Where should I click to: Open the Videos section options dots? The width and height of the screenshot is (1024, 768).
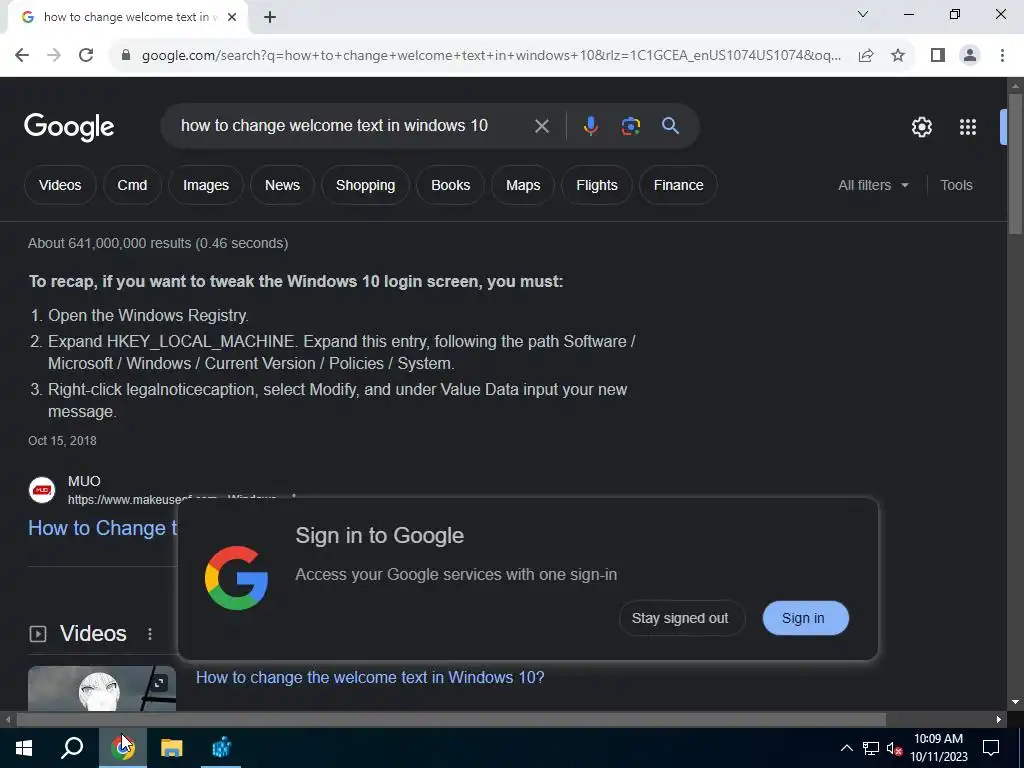tap(150, 634)
